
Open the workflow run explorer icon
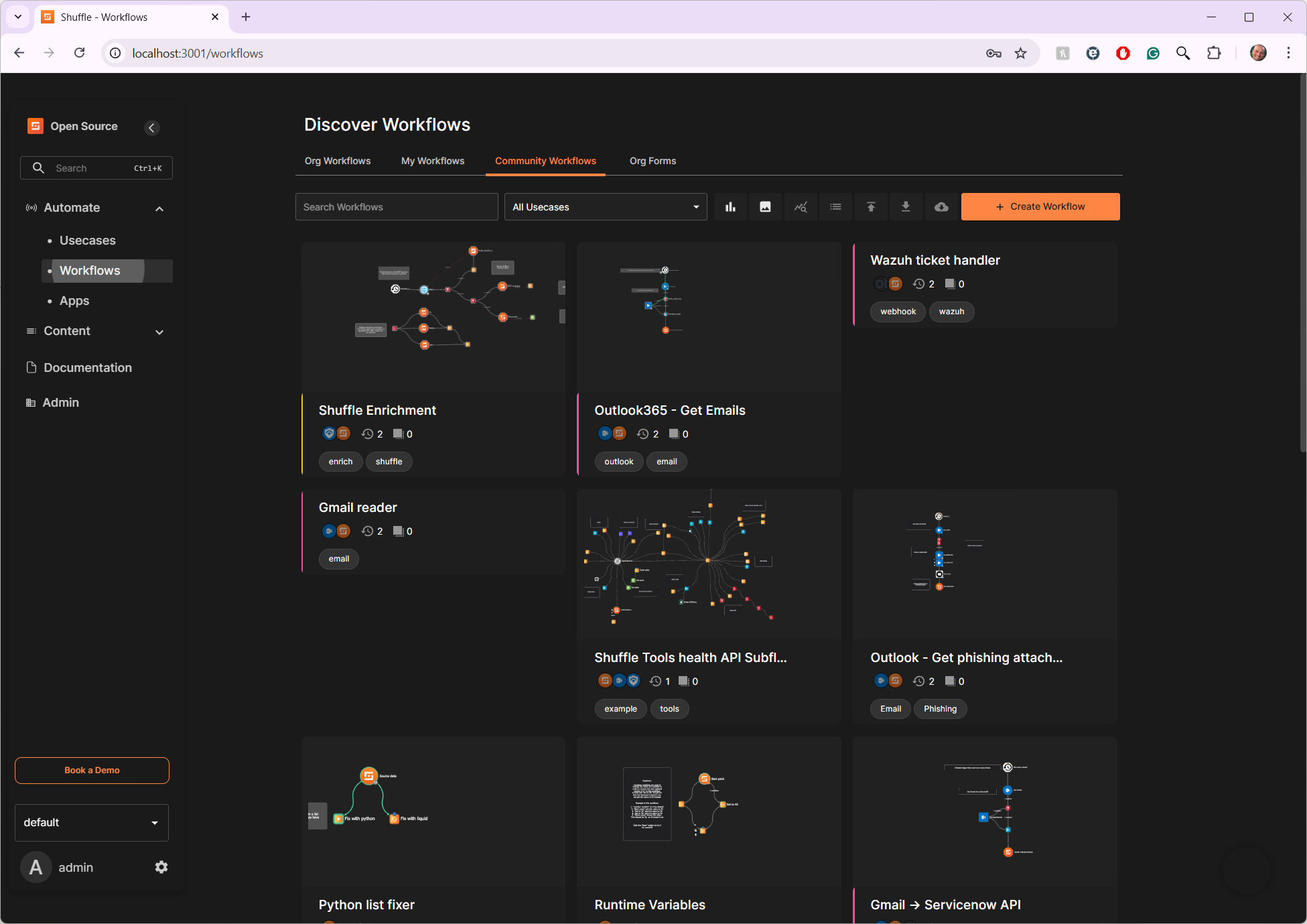tap(801, 206)
